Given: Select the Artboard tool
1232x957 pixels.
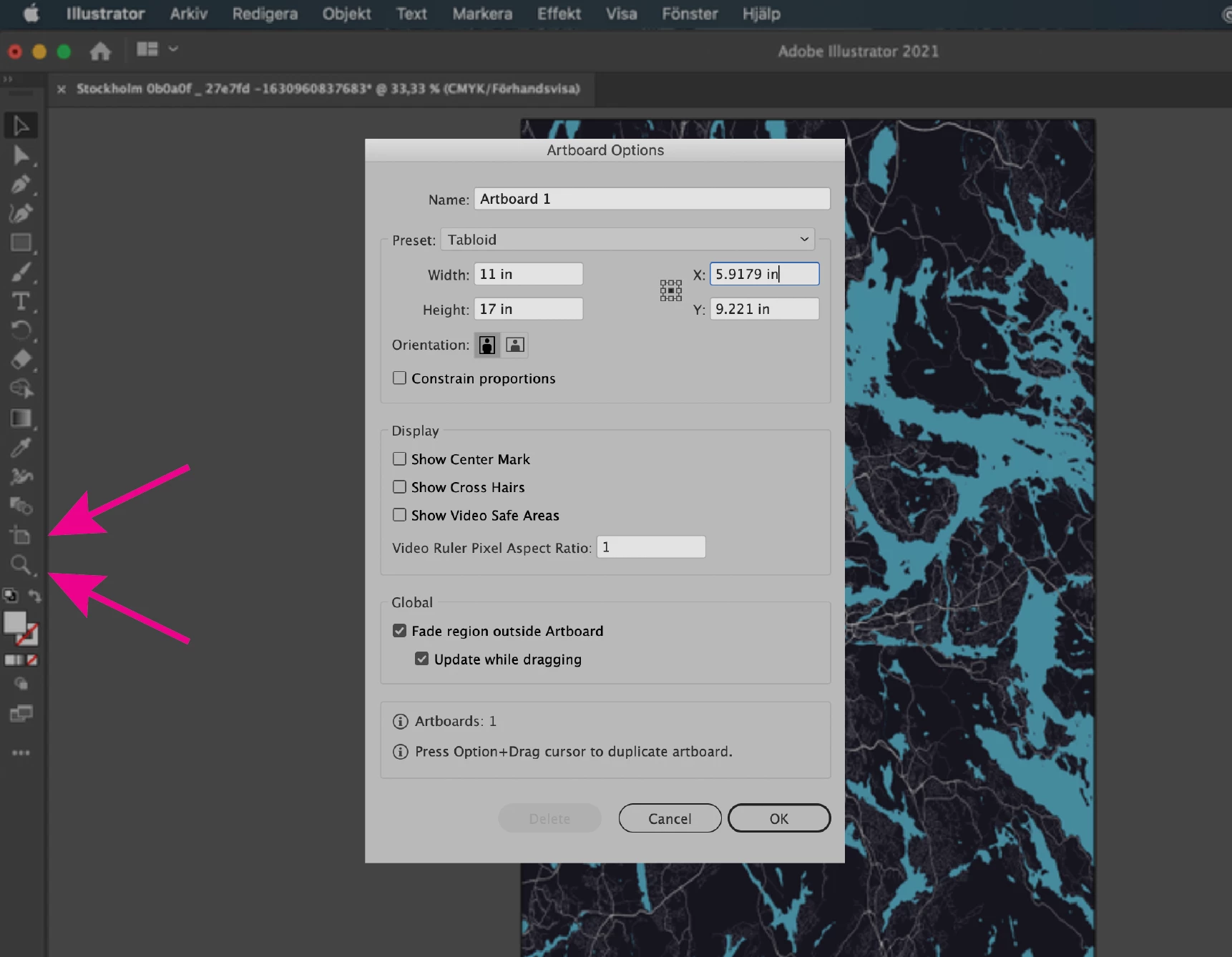Looking at the screenshot, I should click(x=21, y=535).
